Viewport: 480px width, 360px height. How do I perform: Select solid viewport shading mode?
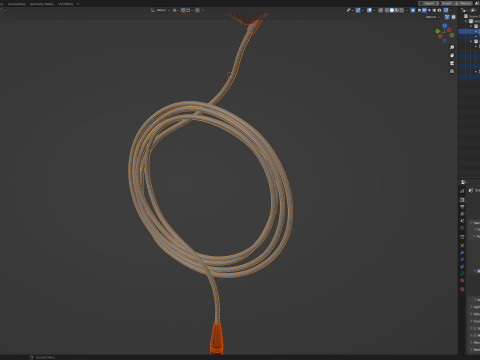[x=392, y=10]
